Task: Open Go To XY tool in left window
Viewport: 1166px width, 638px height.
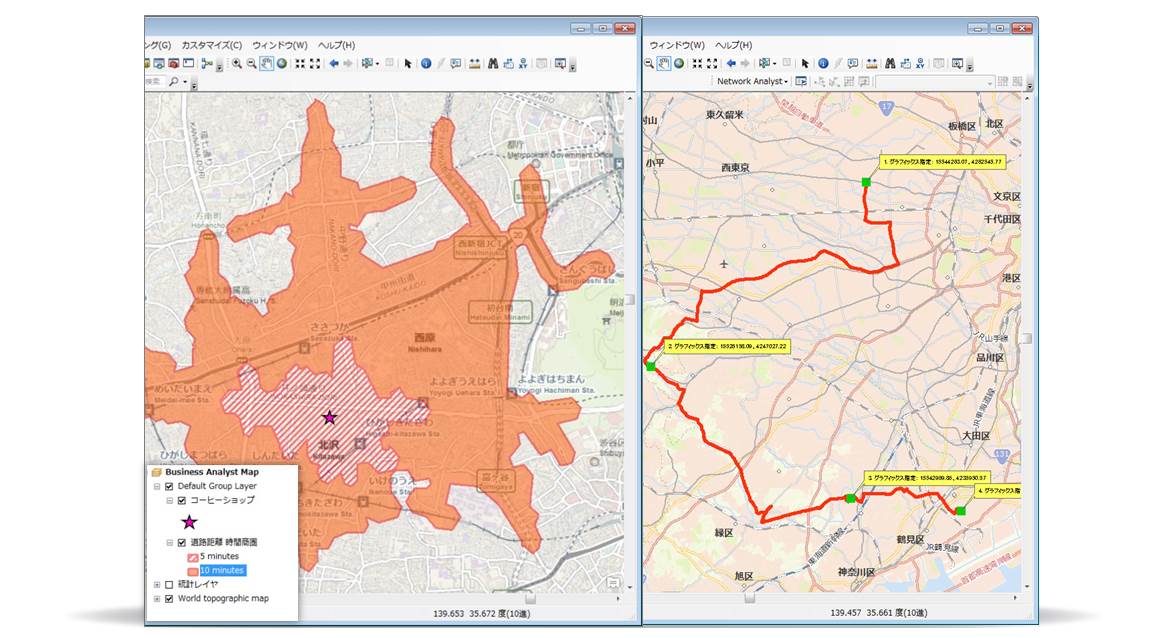Action: pos(523,63)
